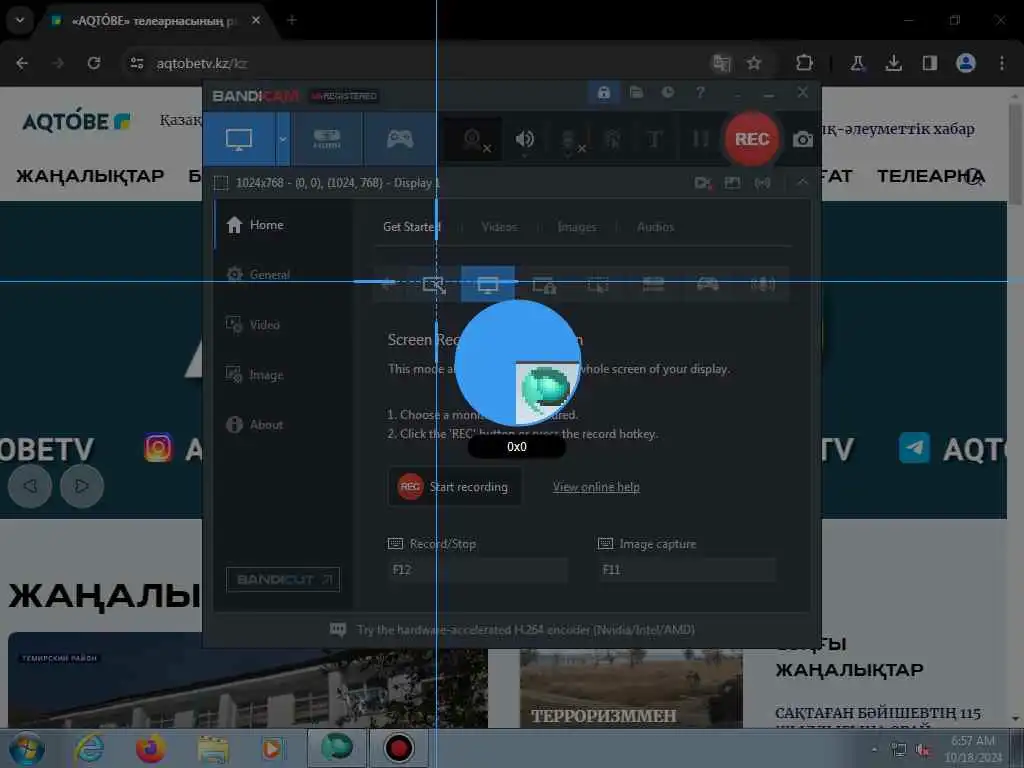
Task: Open the Home section in Bandicam sidebar
Action: click(x=282, y=225)
